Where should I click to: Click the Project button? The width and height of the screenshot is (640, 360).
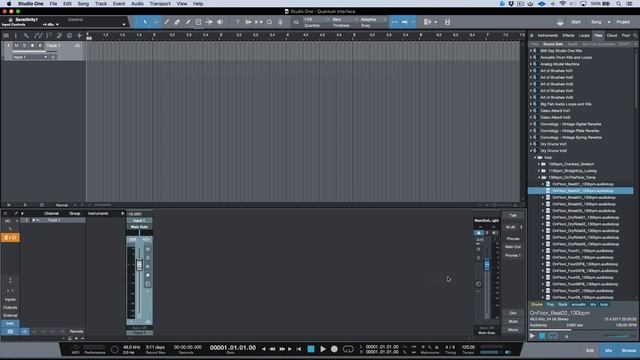click(623, 22)
